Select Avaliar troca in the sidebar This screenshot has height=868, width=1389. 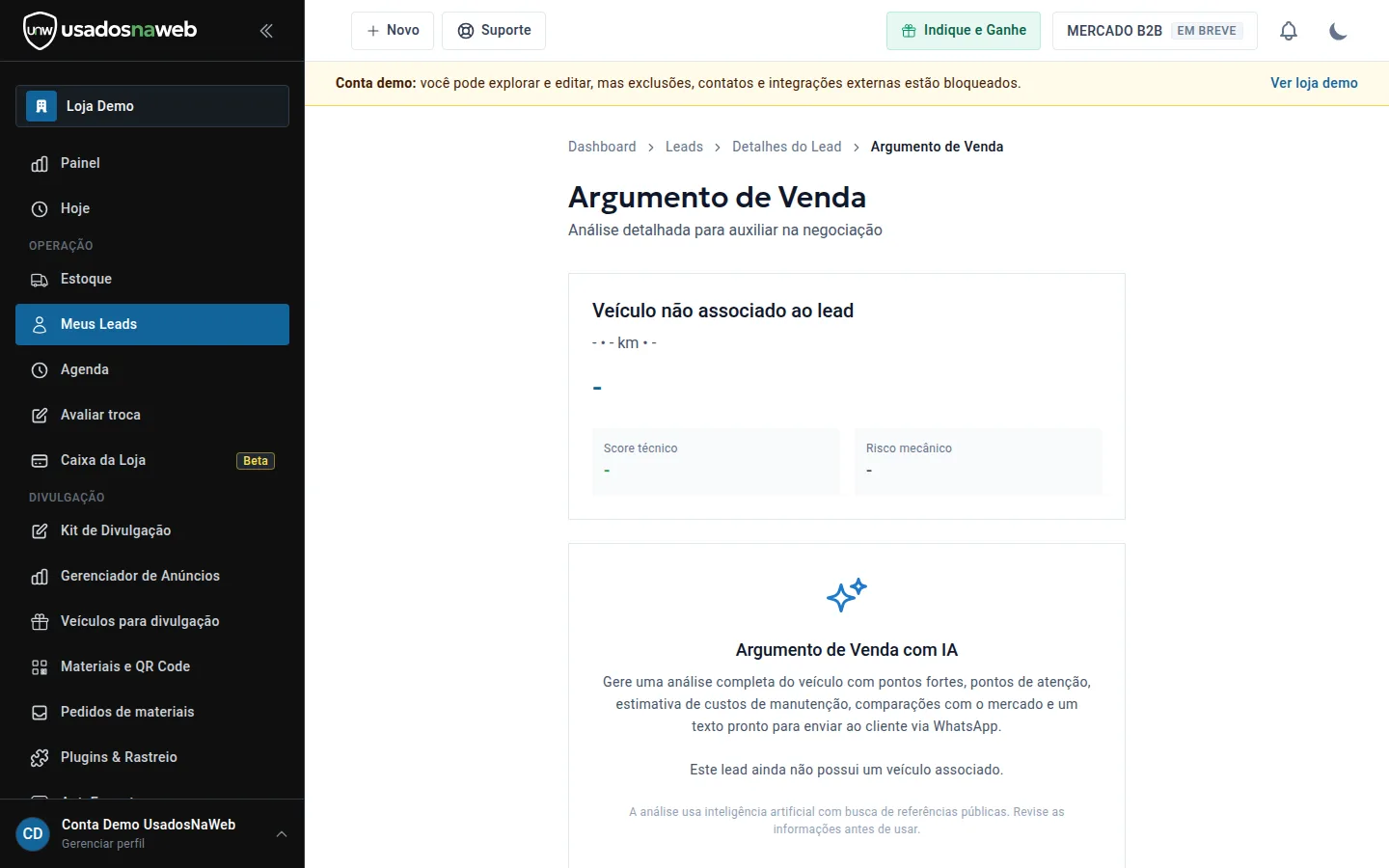pyautogui.click(x=152, y=416)
